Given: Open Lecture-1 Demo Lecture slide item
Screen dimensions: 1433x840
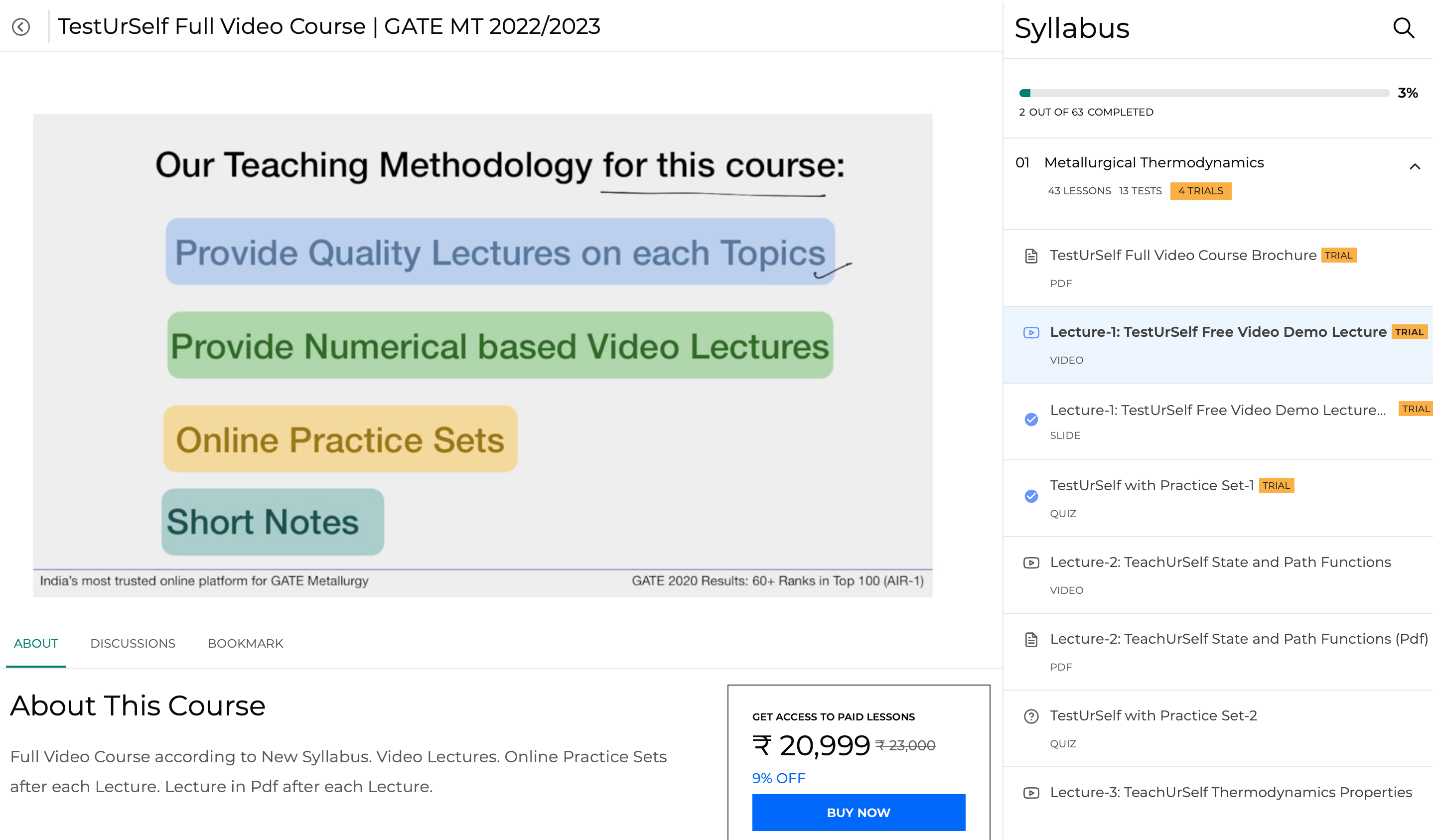Looking at the screenshot, I should (x=1217, y=422).
